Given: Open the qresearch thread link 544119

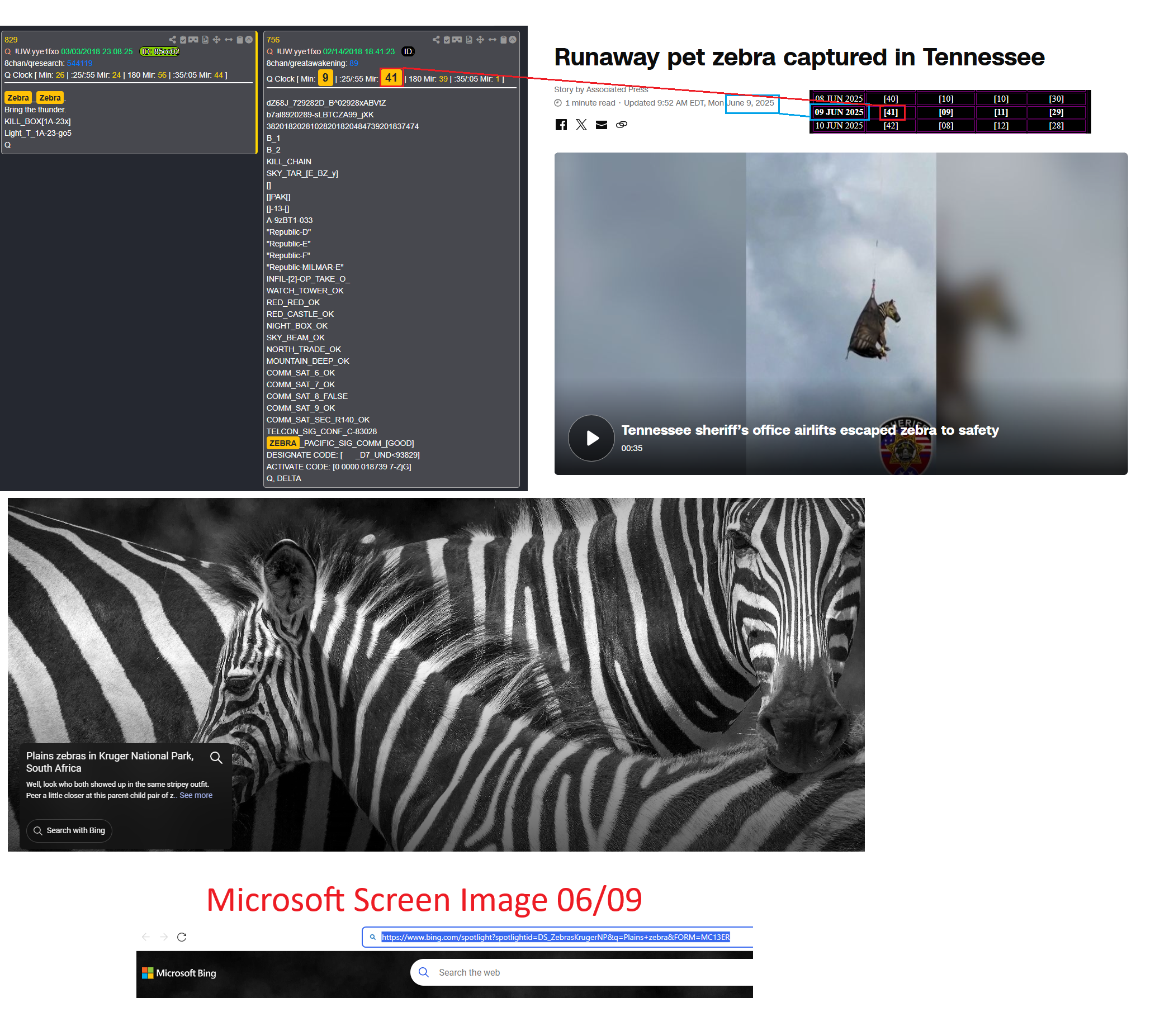Looking at the screenshot, I should point(79,63).
